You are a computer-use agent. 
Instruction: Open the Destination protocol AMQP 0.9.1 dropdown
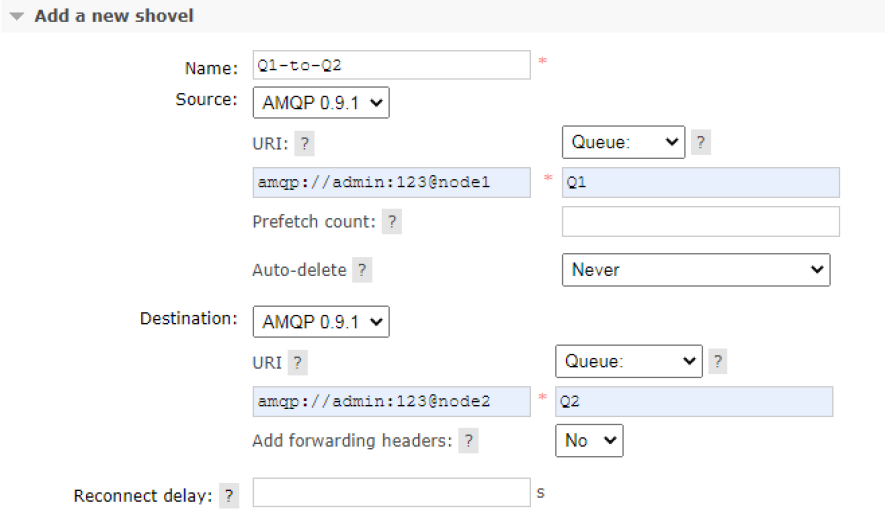click(321, 322)
